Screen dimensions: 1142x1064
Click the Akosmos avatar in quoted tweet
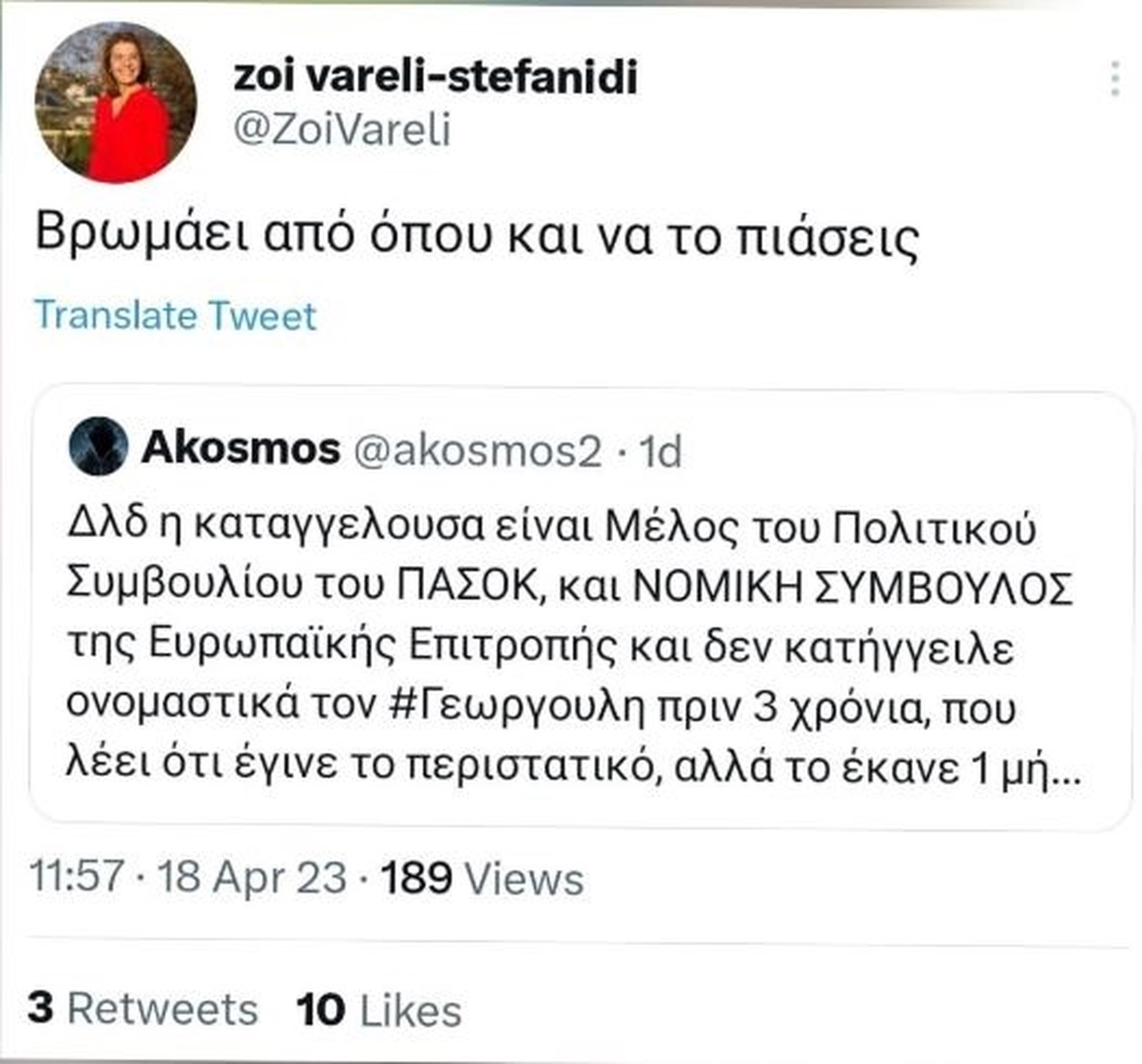[98, 447]
